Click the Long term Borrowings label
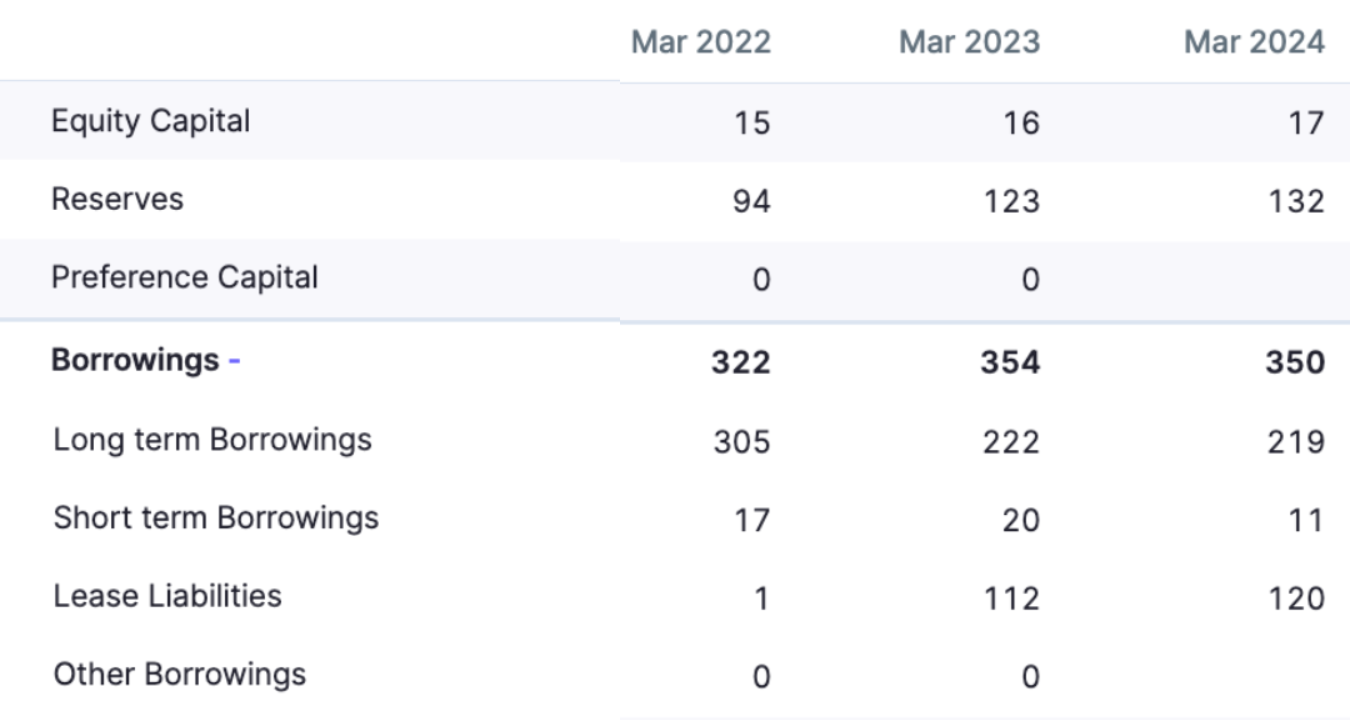 (x=213, y=440)
